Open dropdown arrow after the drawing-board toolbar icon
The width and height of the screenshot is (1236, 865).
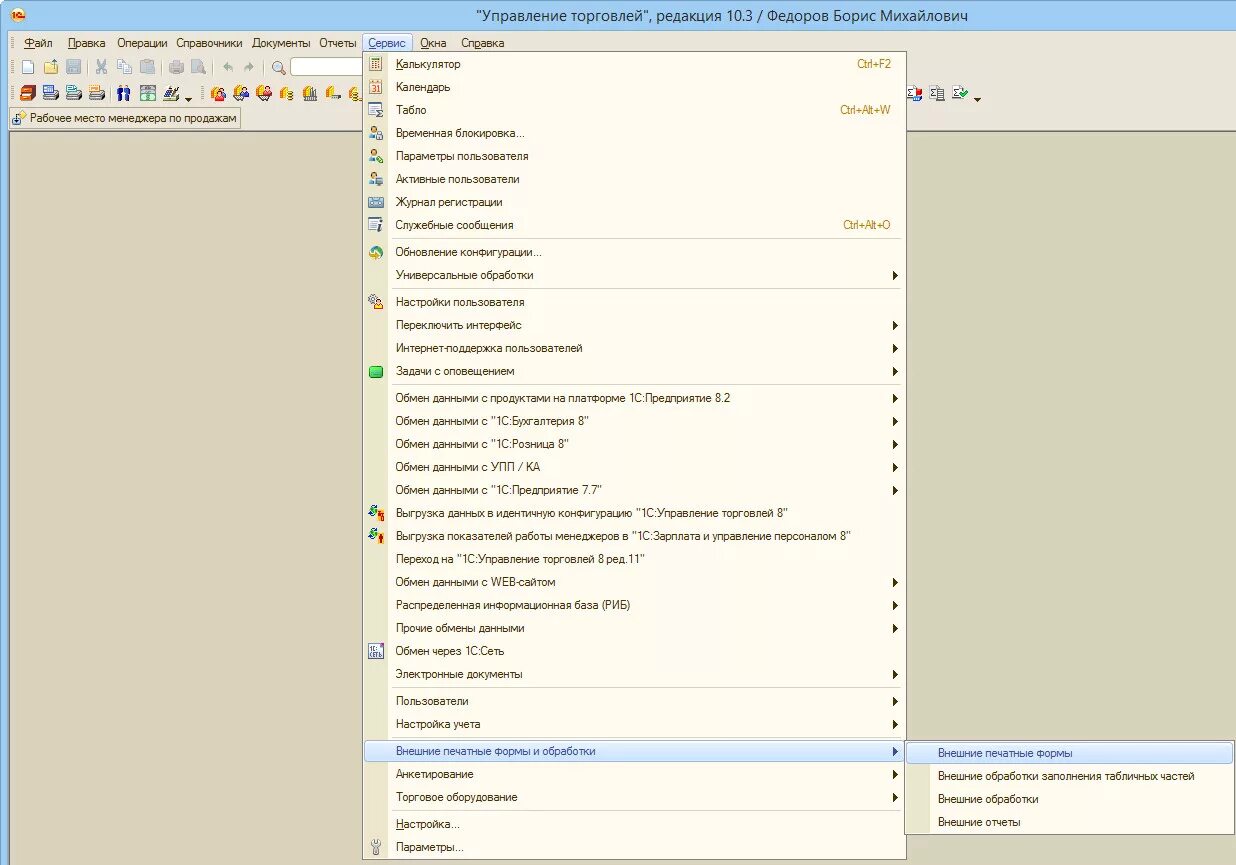pyautogui.click(x=188, y=98)
